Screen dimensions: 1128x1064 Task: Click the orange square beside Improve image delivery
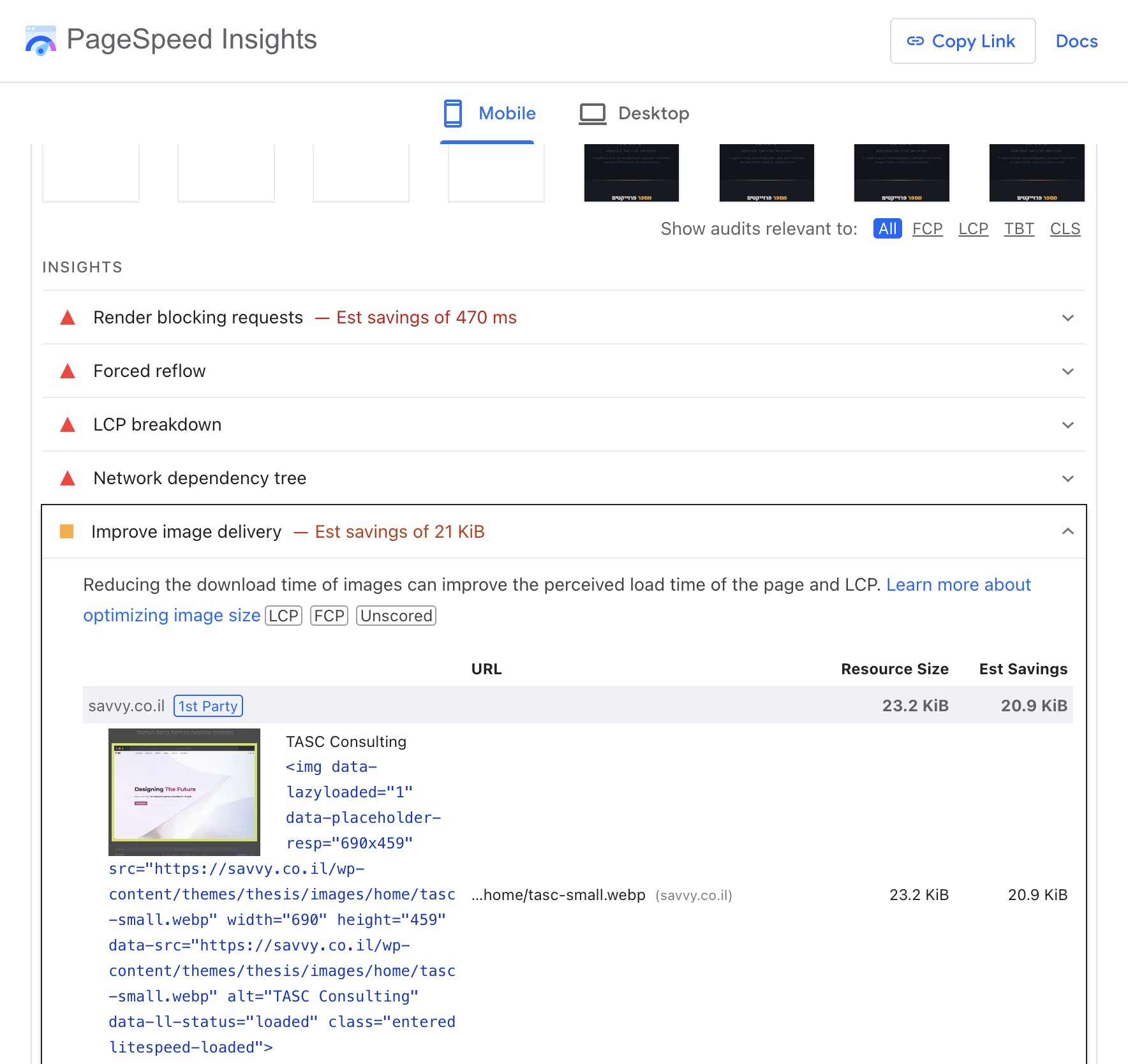67,531
